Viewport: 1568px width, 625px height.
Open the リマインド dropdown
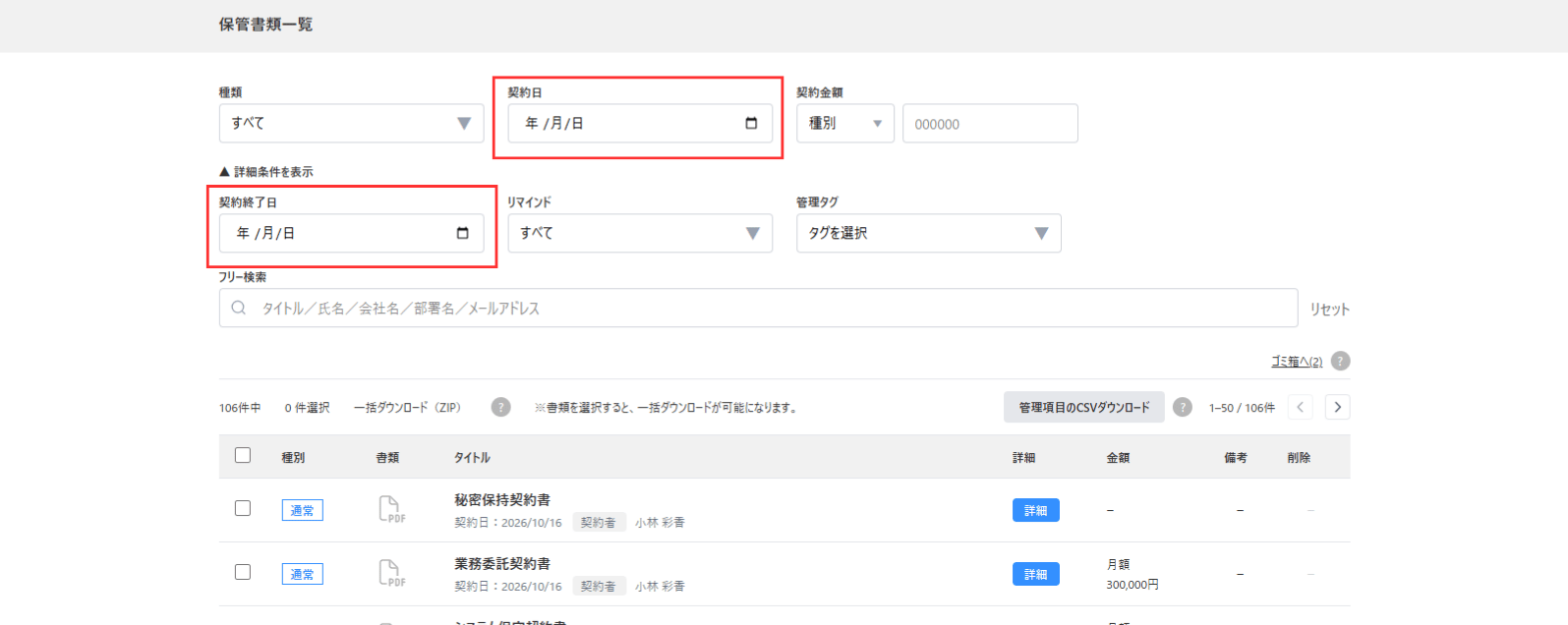[x=640, y=233]
